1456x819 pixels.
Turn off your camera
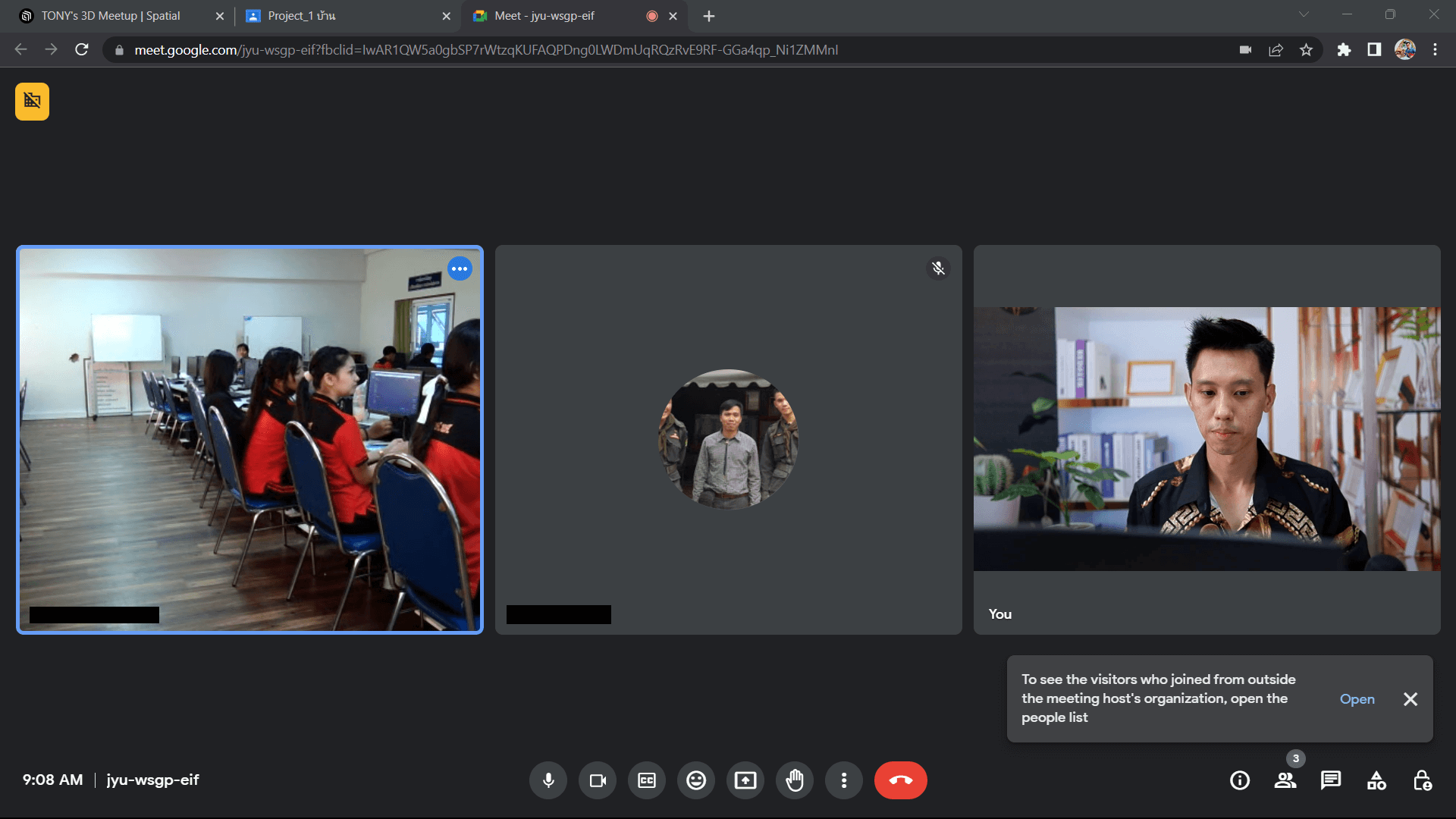(597, 780)
